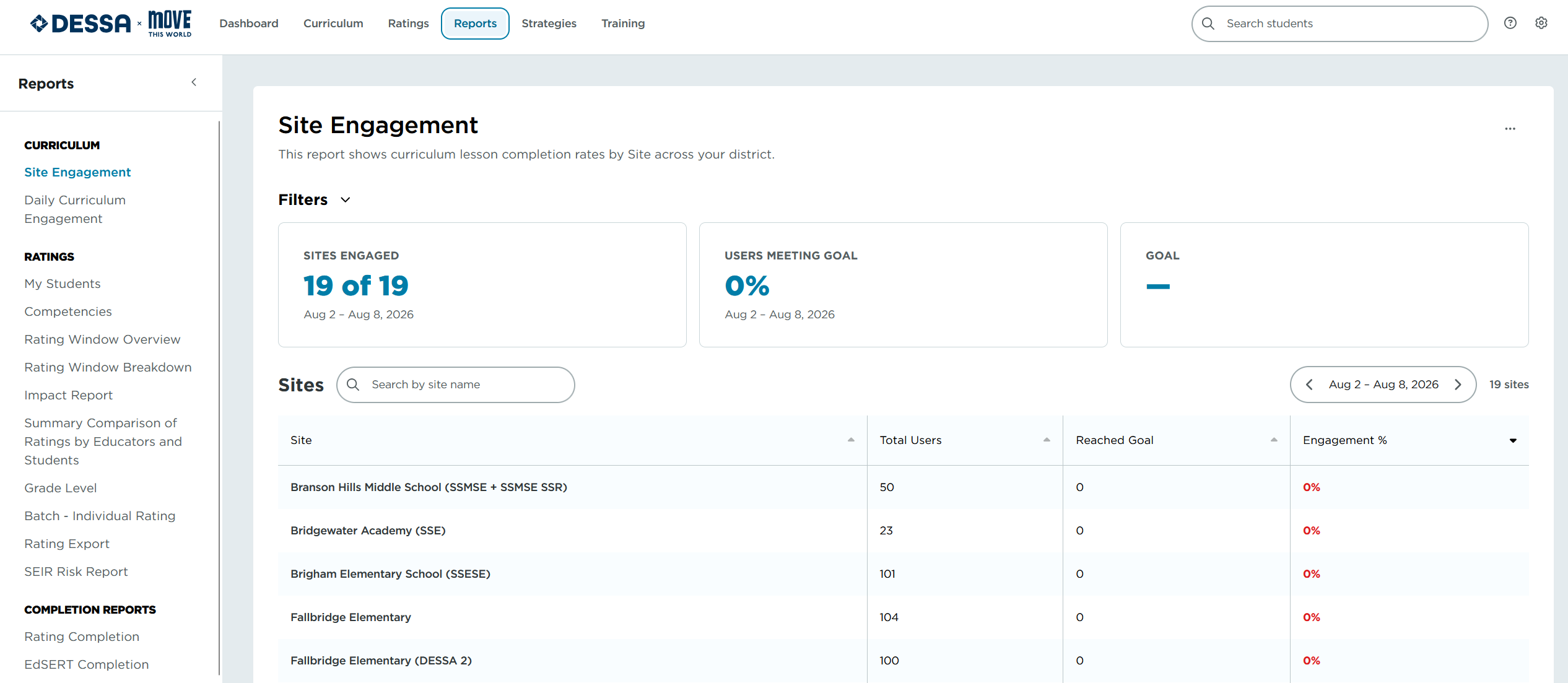Image resolution: width=1568 pixels, height=683 pixels.
Task: Open Rating Completion report
Action: 82,637
